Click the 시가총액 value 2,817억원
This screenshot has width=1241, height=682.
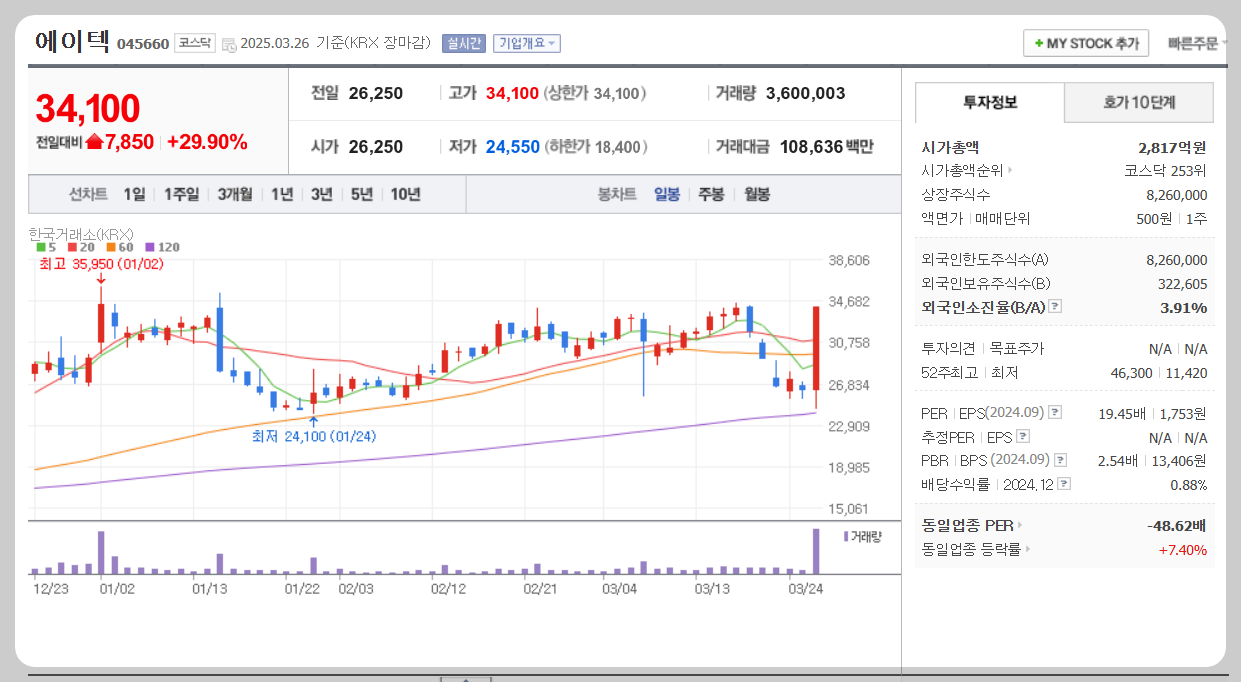tap(1172, 147)
